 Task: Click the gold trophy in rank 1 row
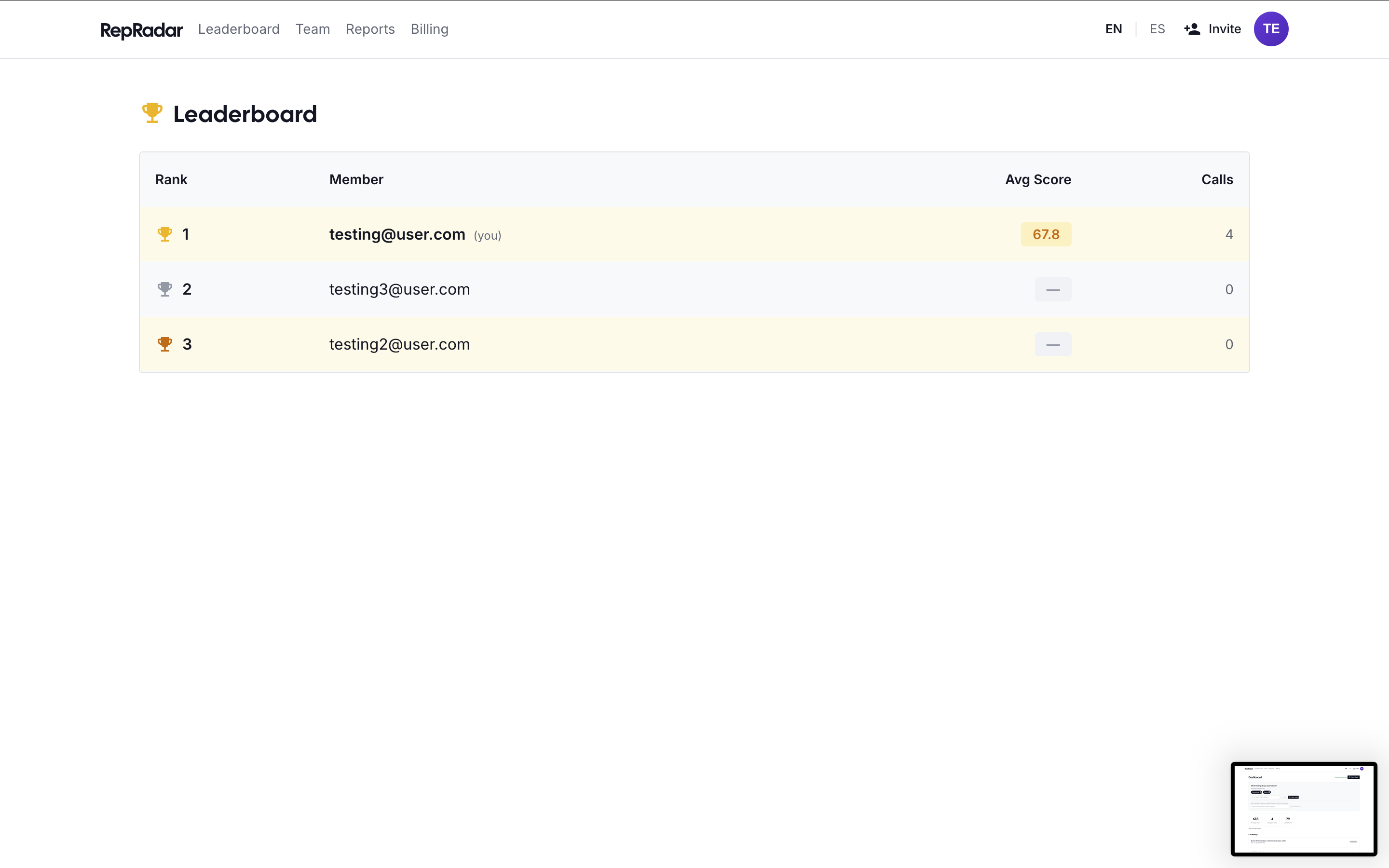[x=165, y=234]
